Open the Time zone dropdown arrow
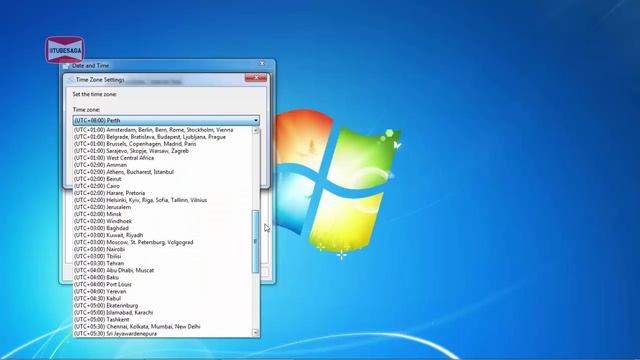Viewport: 640px width, 360px height. point(256,120)
